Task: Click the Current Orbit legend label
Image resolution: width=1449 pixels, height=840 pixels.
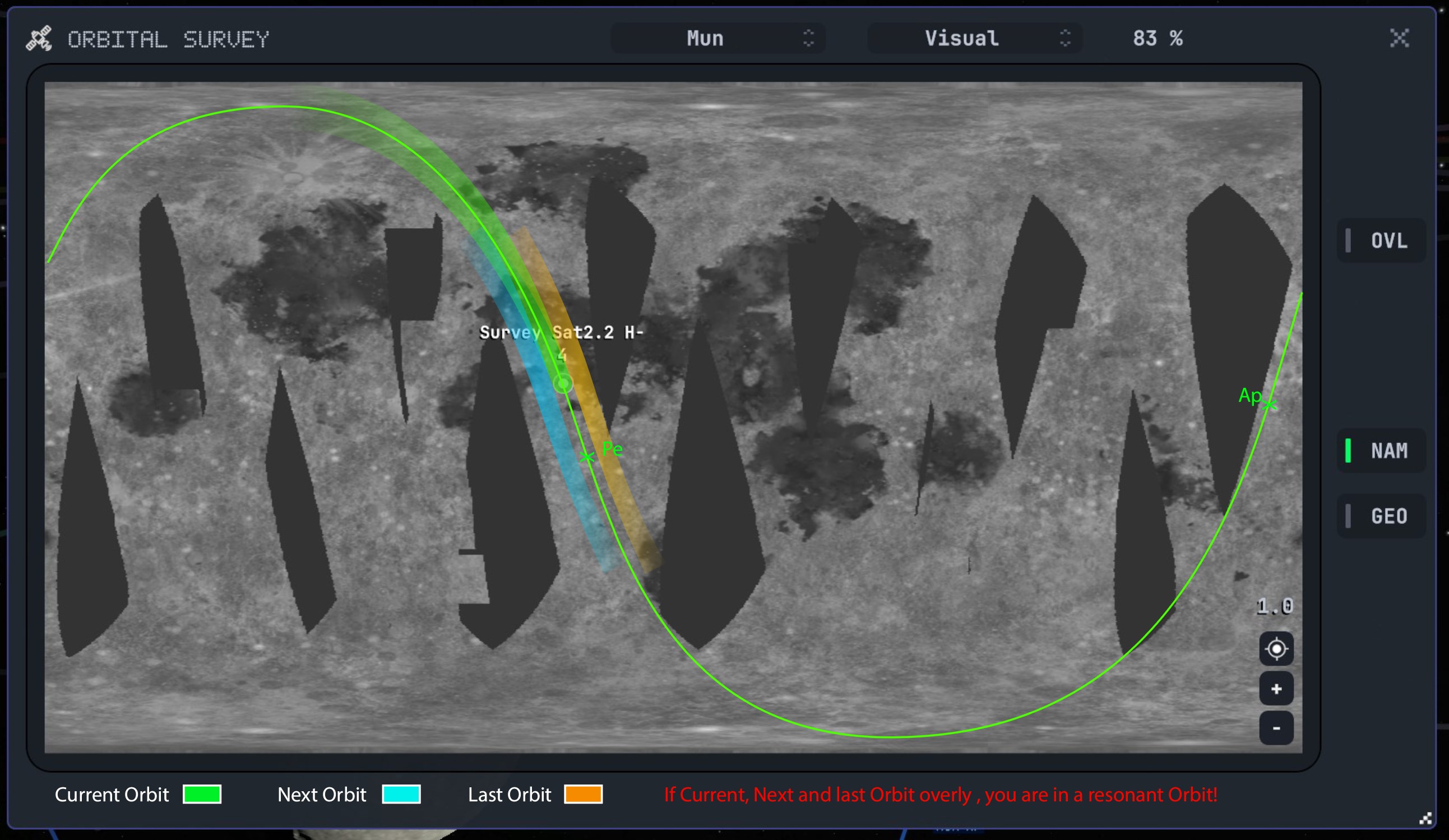Action: pyautogui.click(x=112, y=795)
